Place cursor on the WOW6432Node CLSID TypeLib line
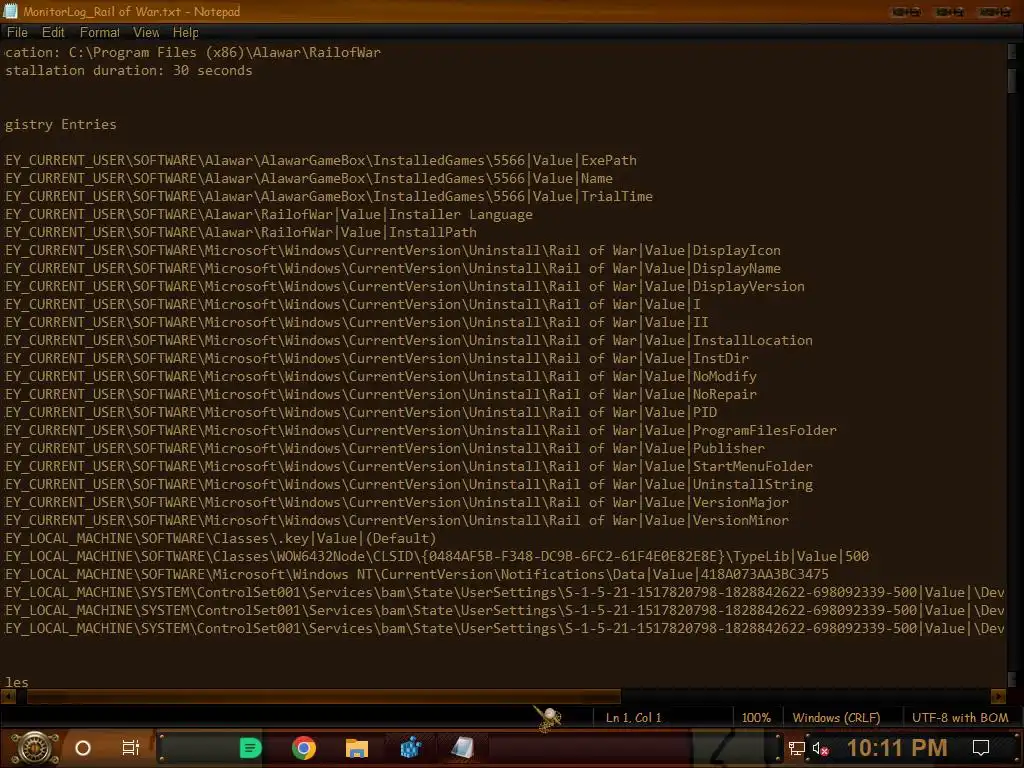The height and width of the screenshot is (768, 1024). tap(437, 556)
